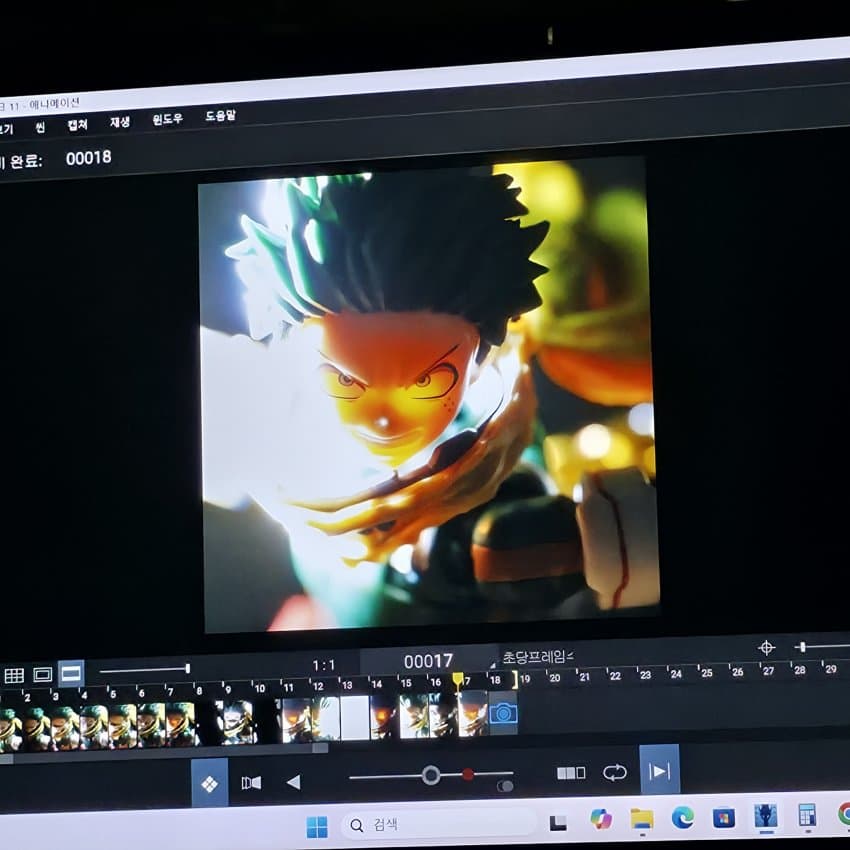
Task: Open the 재생 menu
Action: click(120, 122)
